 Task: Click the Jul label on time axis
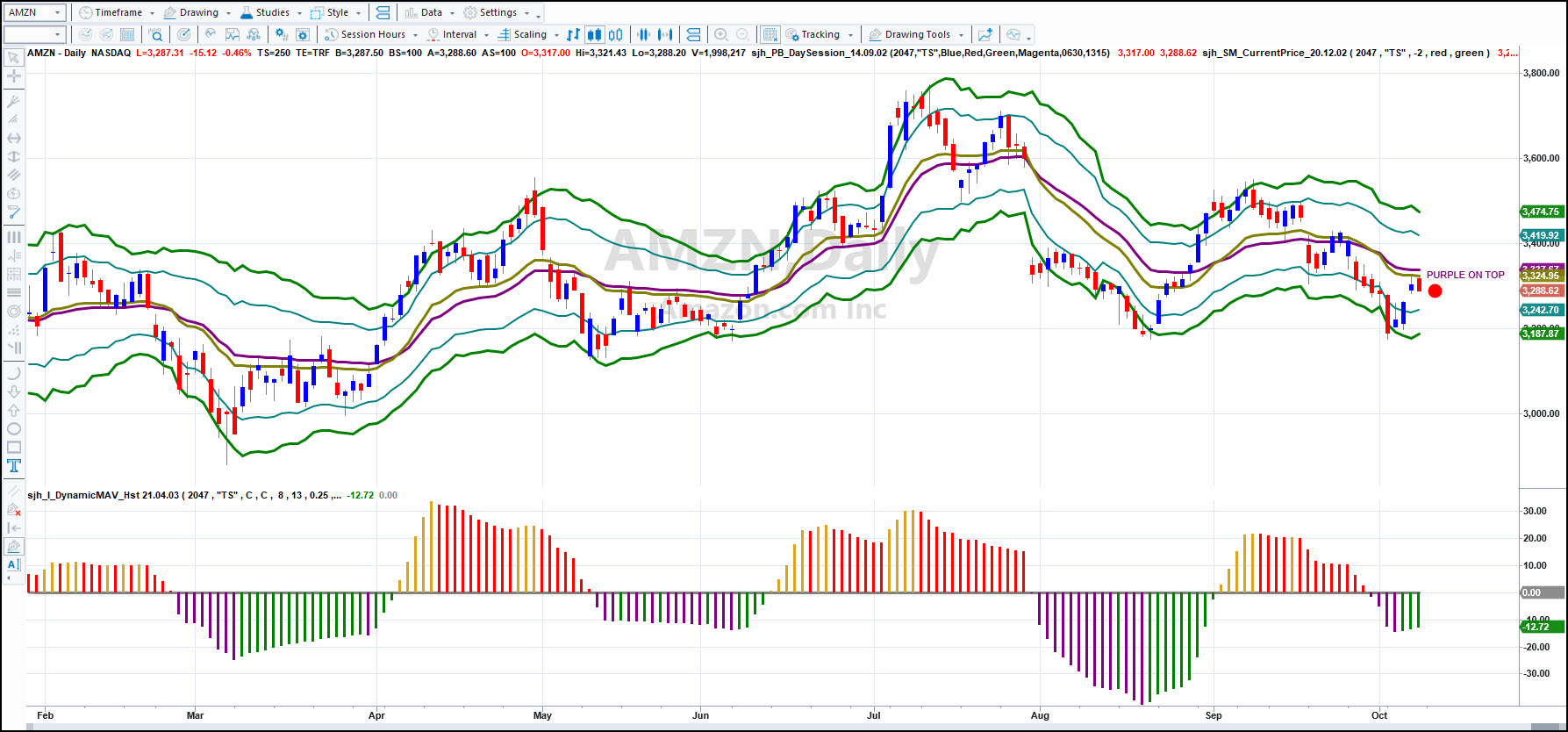click(x=873, y=715)
